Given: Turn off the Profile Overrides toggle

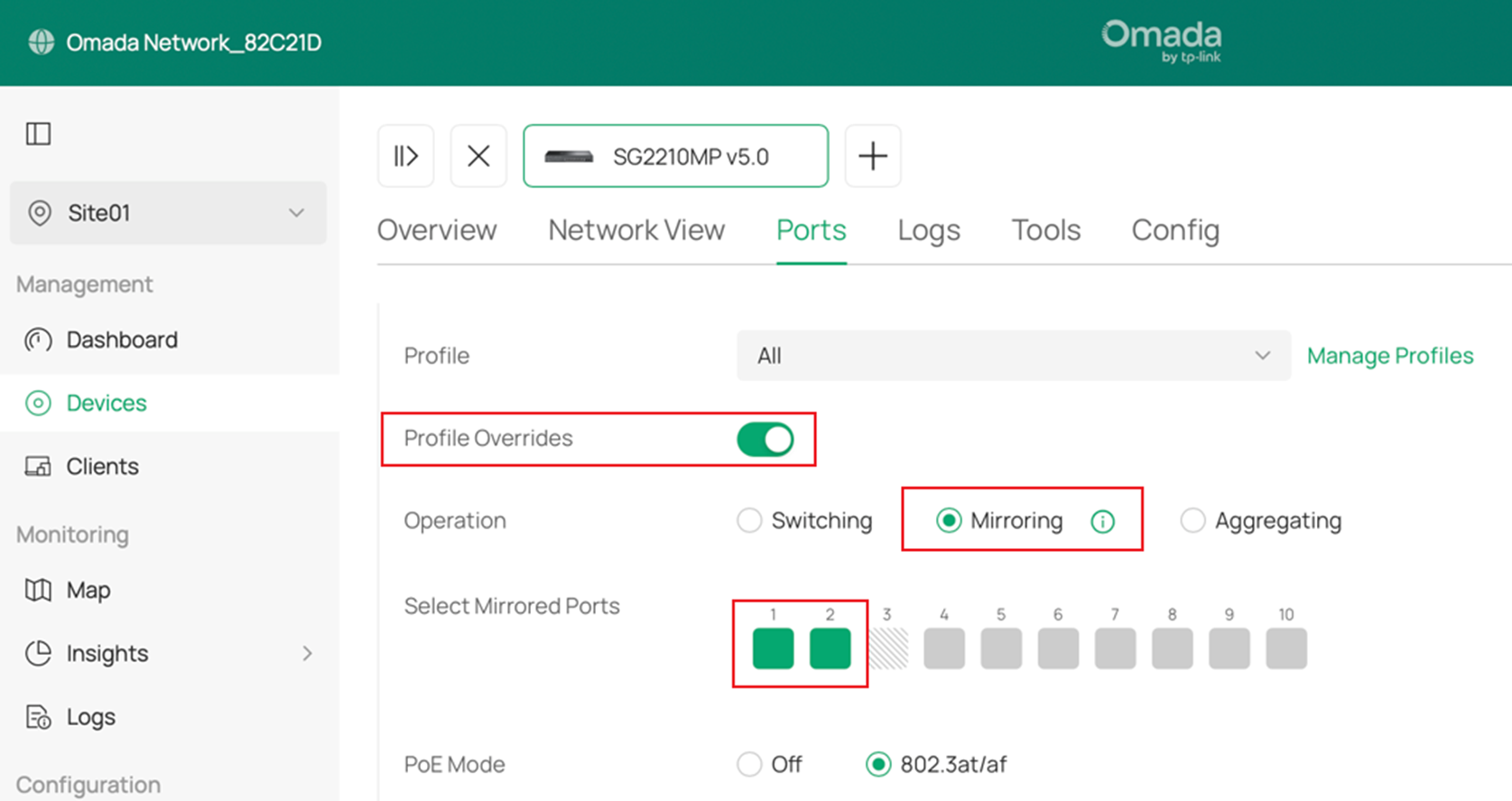Looking at the screenshot, I should pos(765,440).
